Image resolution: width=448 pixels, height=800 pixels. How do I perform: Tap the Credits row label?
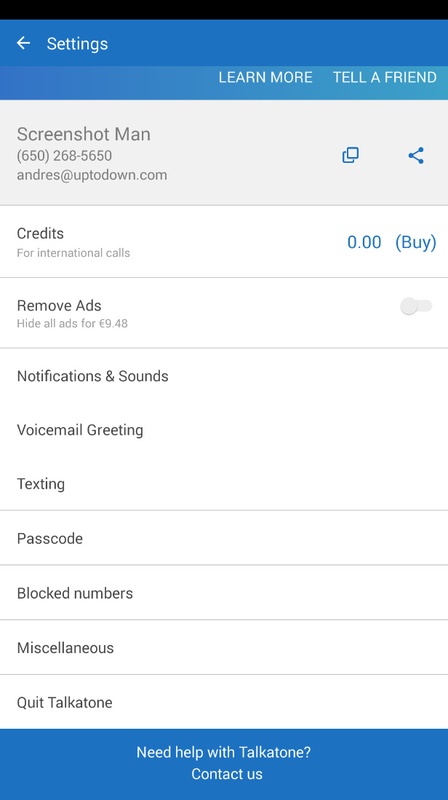pos(40,234)
